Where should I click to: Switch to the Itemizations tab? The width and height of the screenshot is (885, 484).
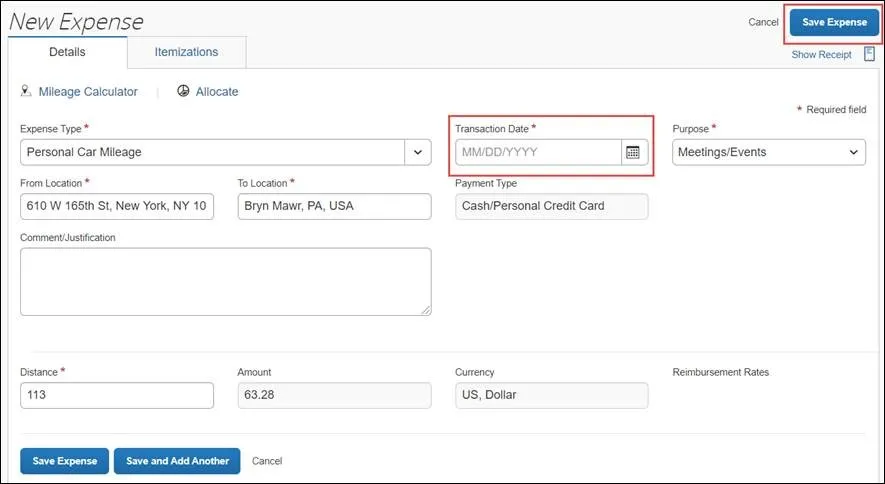[x=186, y=52]
